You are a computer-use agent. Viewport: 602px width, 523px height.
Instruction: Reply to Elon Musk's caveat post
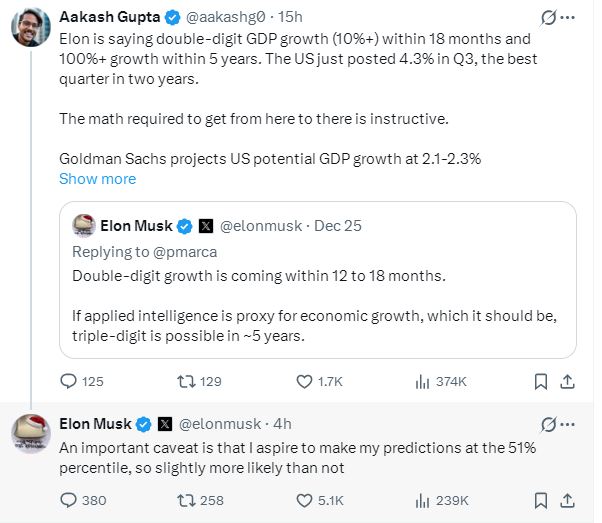tap(69, 500)
